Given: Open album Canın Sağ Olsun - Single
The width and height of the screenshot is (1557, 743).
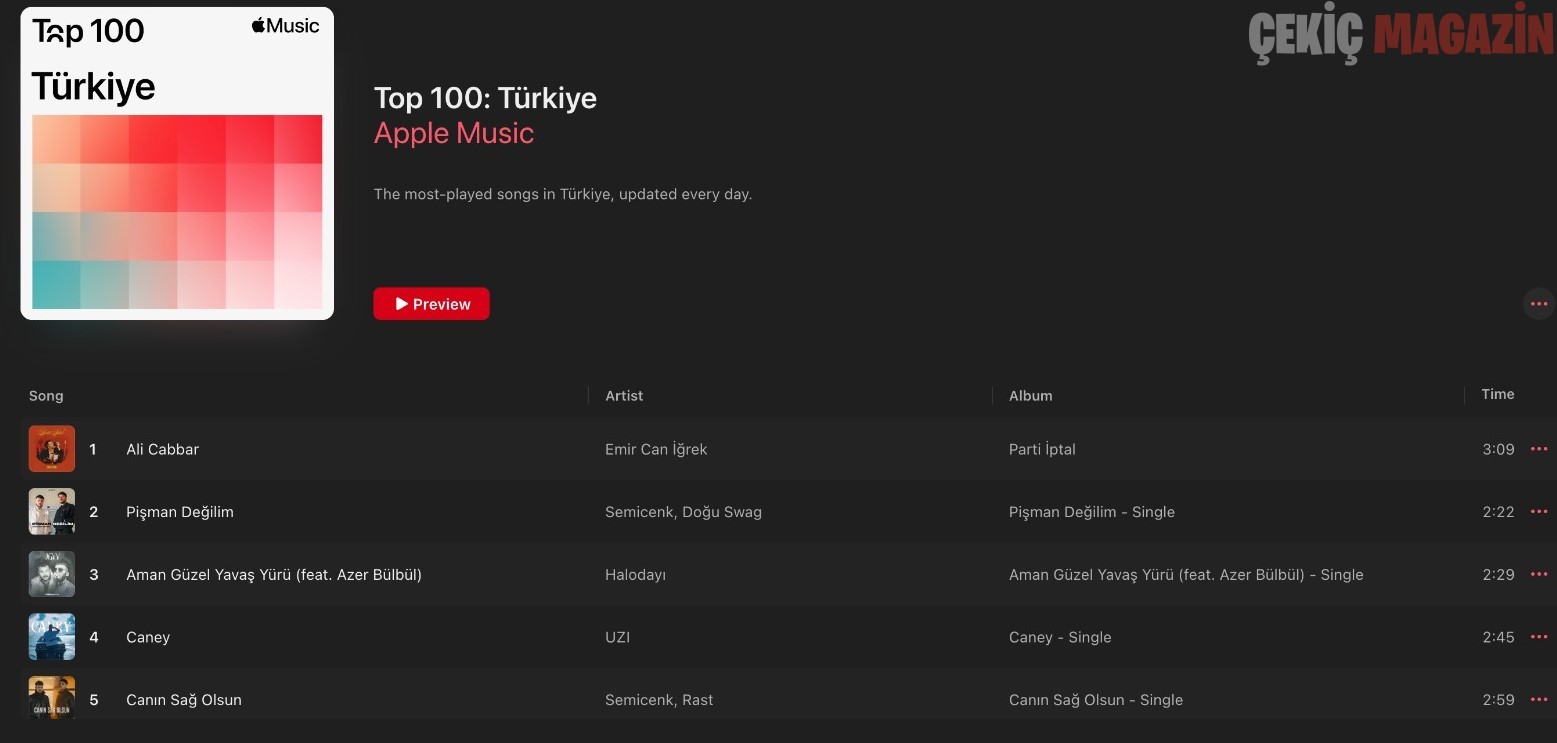Looking at the screenshot, I should [1096, 700].
